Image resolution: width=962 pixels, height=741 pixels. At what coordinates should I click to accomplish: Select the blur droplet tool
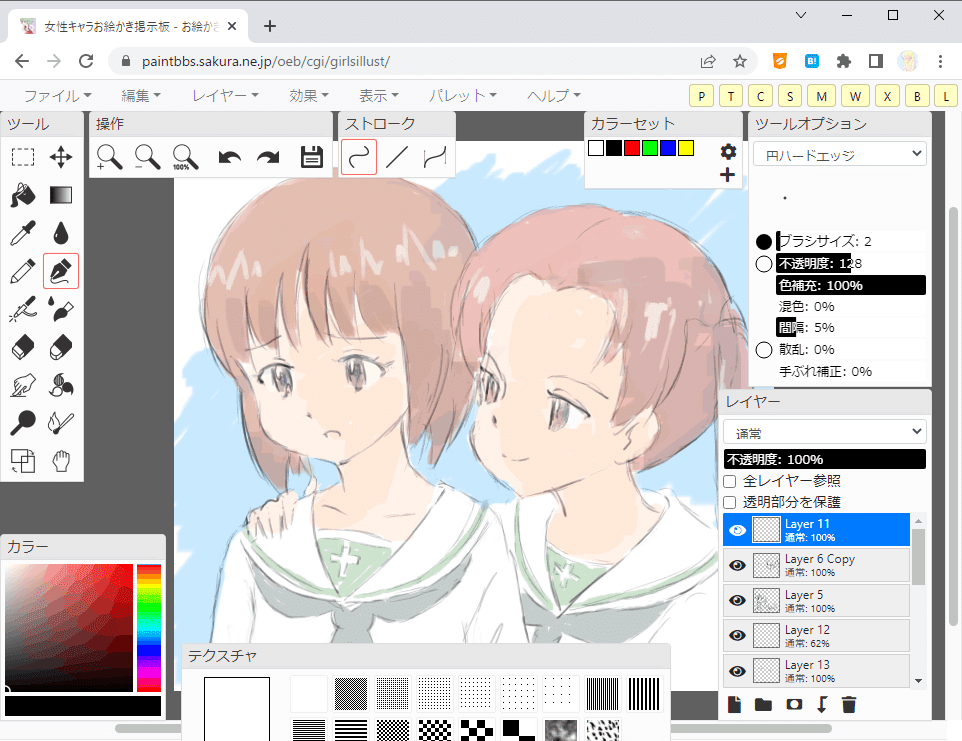(x=61, y=233)
